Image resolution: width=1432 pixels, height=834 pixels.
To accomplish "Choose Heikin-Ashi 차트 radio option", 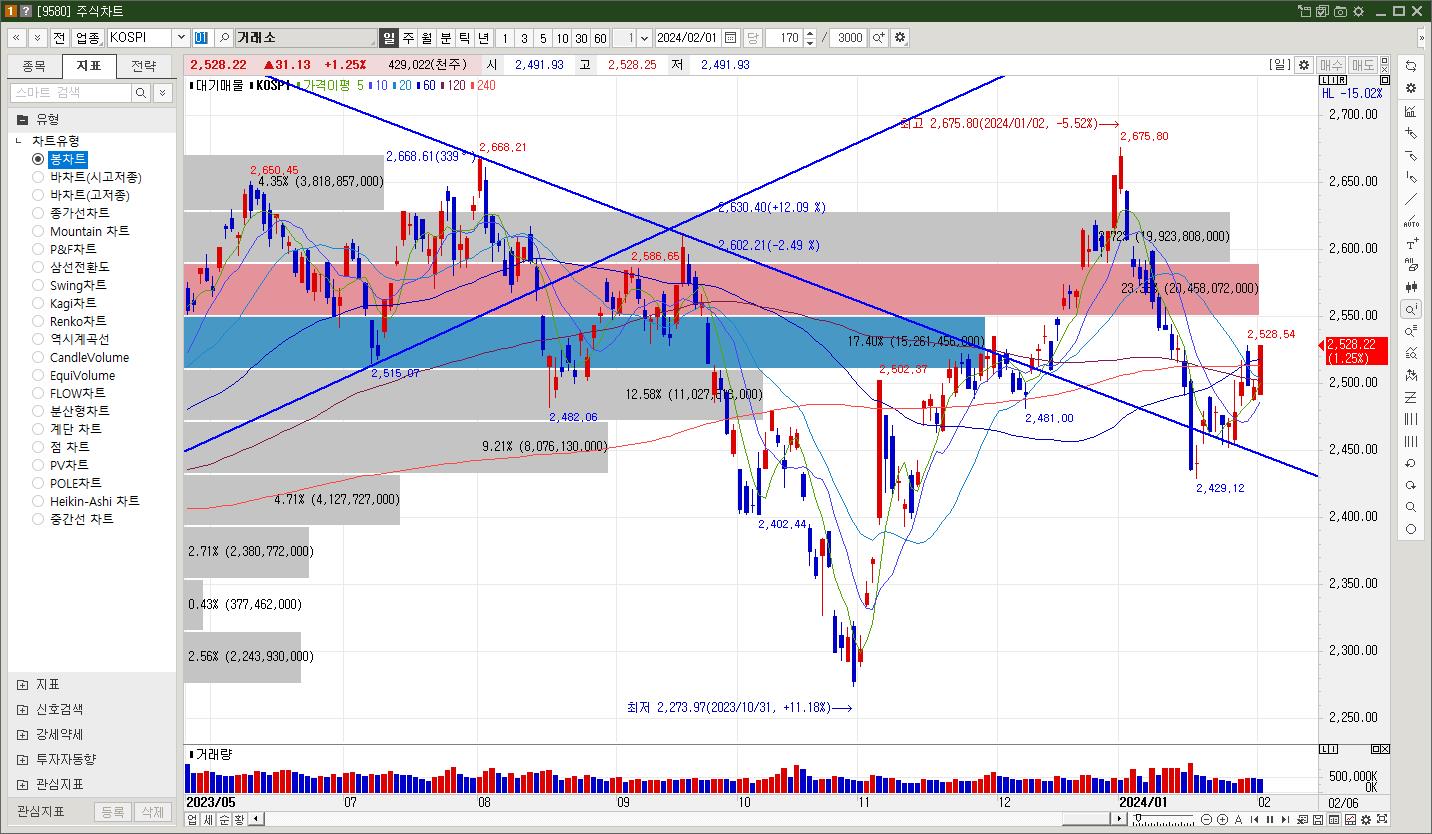I will pos(38,501).
